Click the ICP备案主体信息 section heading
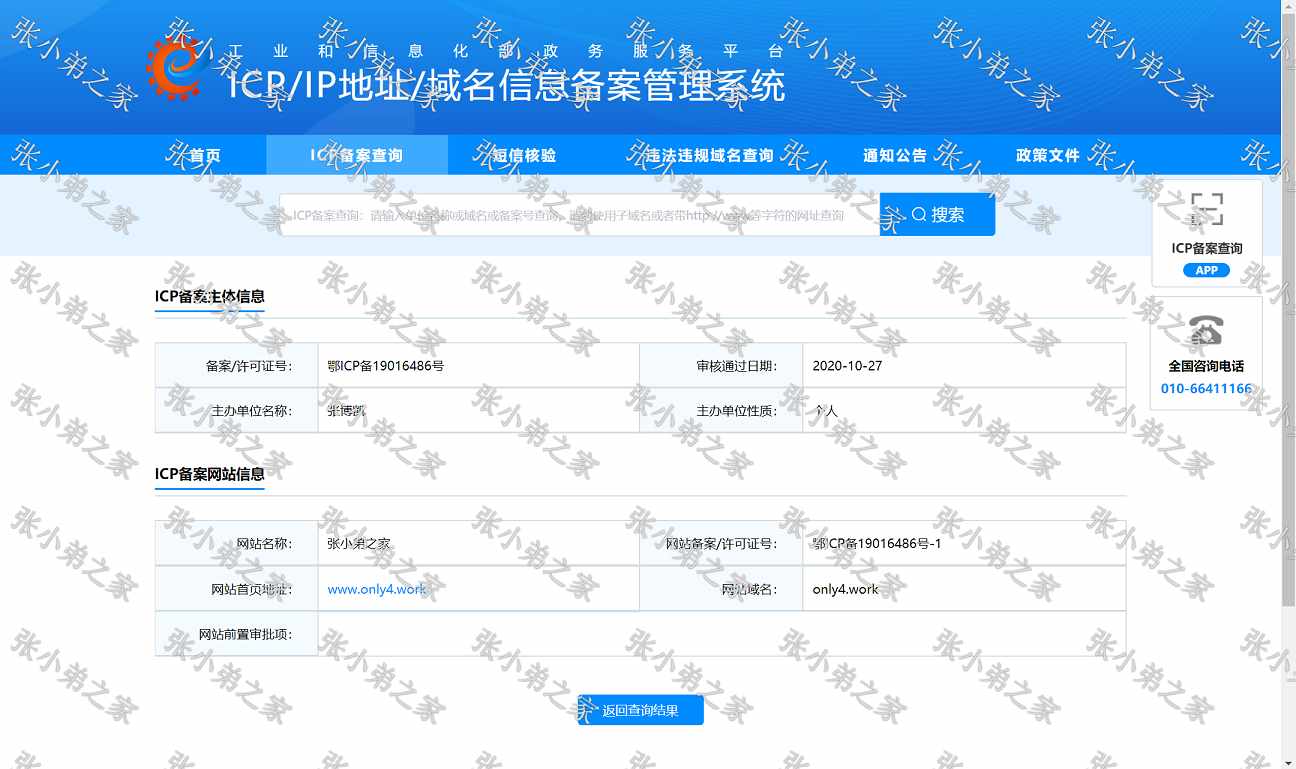This screenshot has height=769, width=1296. 210,296
